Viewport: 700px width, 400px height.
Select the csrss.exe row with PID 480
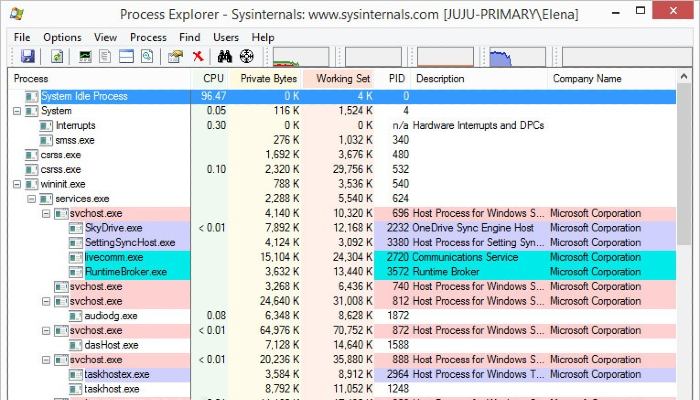tap(342, 155)
